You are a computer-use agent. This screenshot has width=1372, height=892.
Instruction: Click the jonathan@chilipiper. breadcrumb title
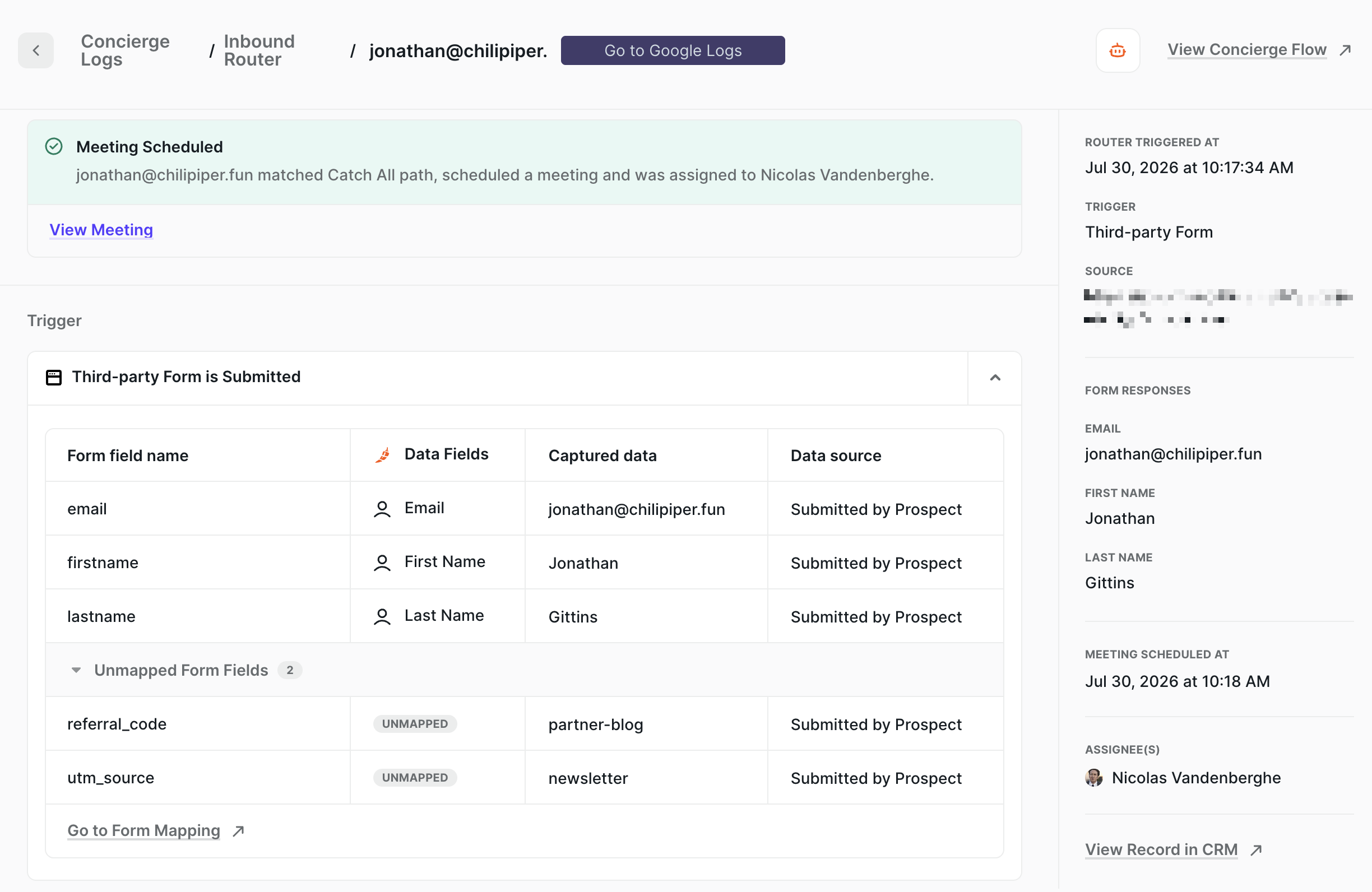click(458, 51)
